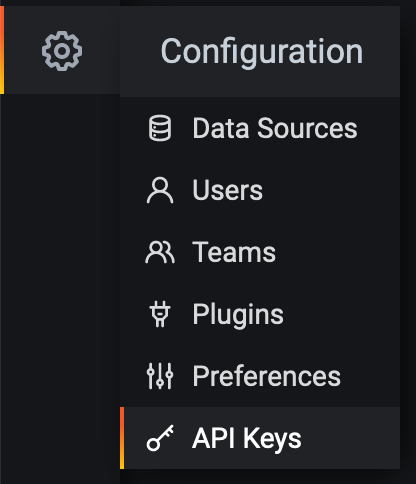Click blank space right of API Keys label

[350, 438]
